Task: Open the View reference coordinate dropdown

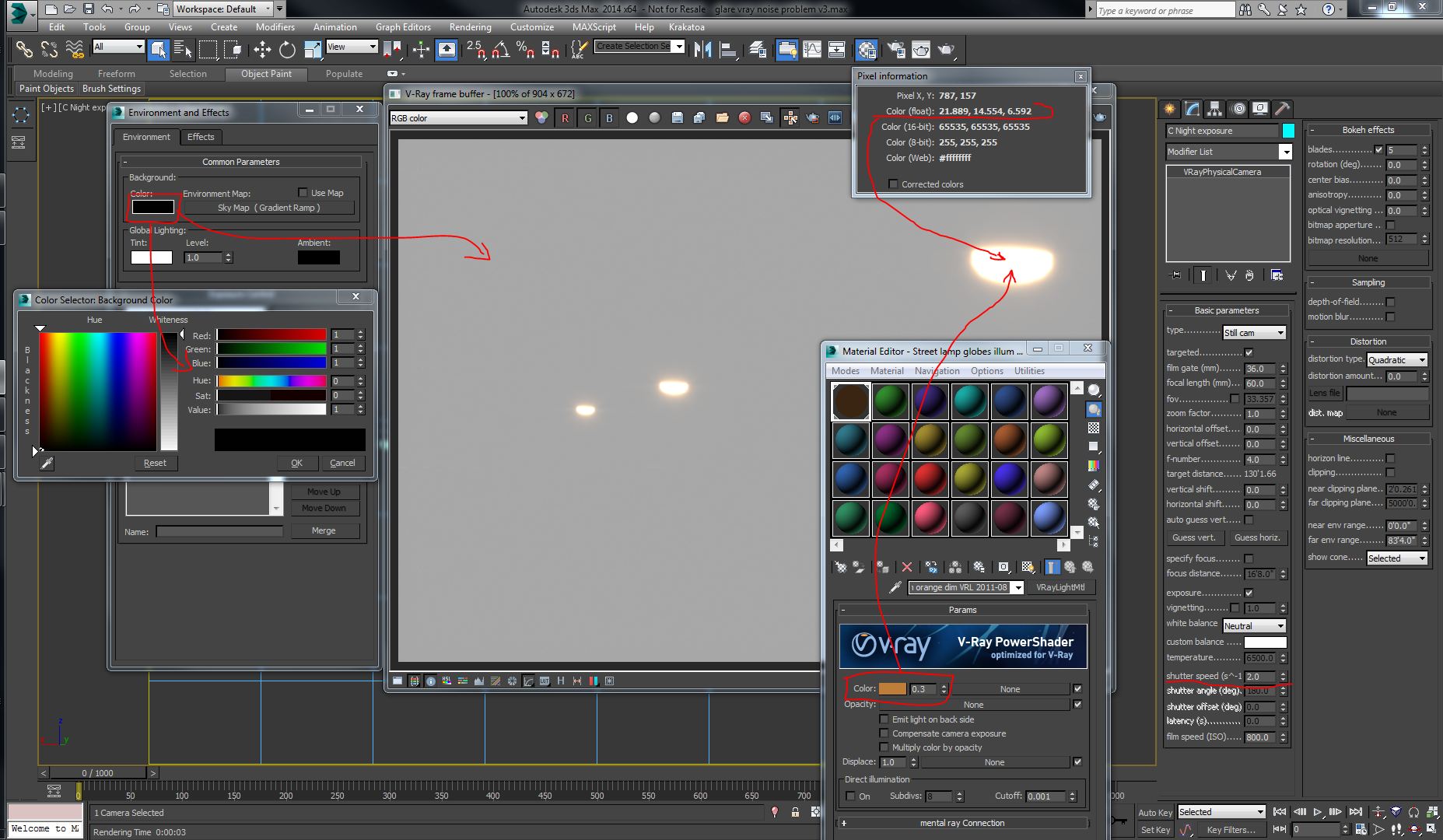Action: pos(352,47)
